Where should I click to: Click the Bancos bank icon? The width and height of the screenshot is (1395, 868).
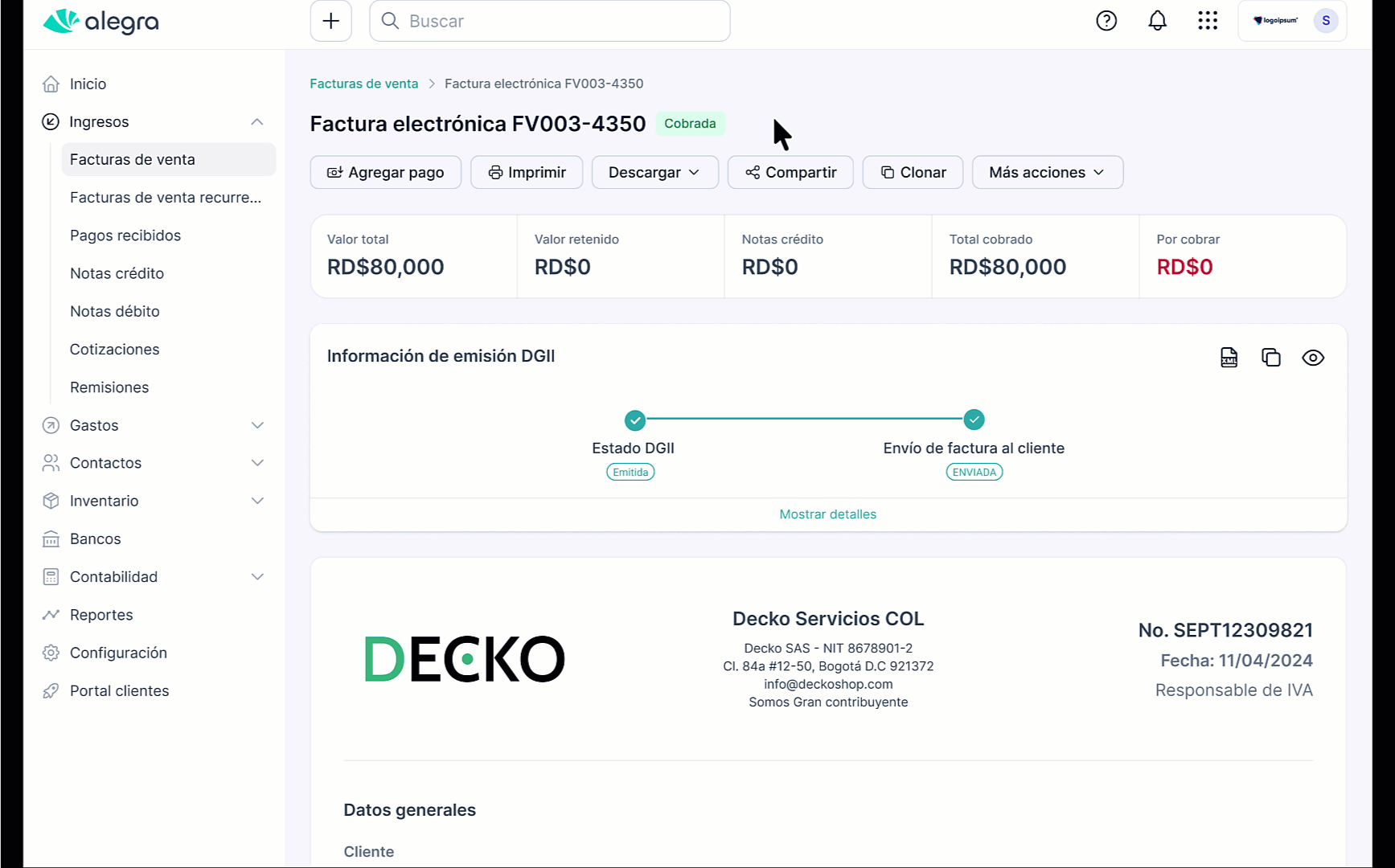51,538
